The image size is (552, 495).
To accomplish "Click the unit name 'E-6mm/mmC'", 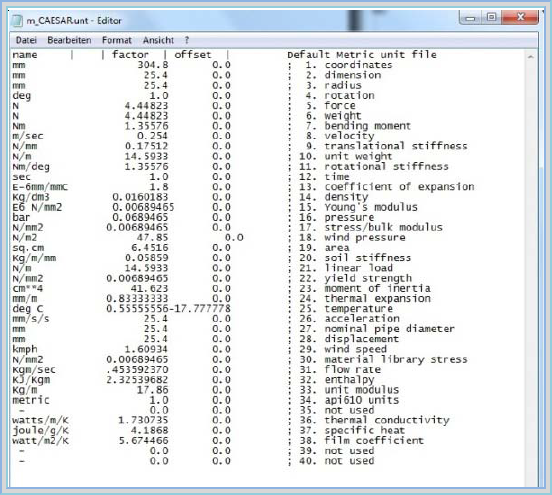I will click(x=40, y=187).
